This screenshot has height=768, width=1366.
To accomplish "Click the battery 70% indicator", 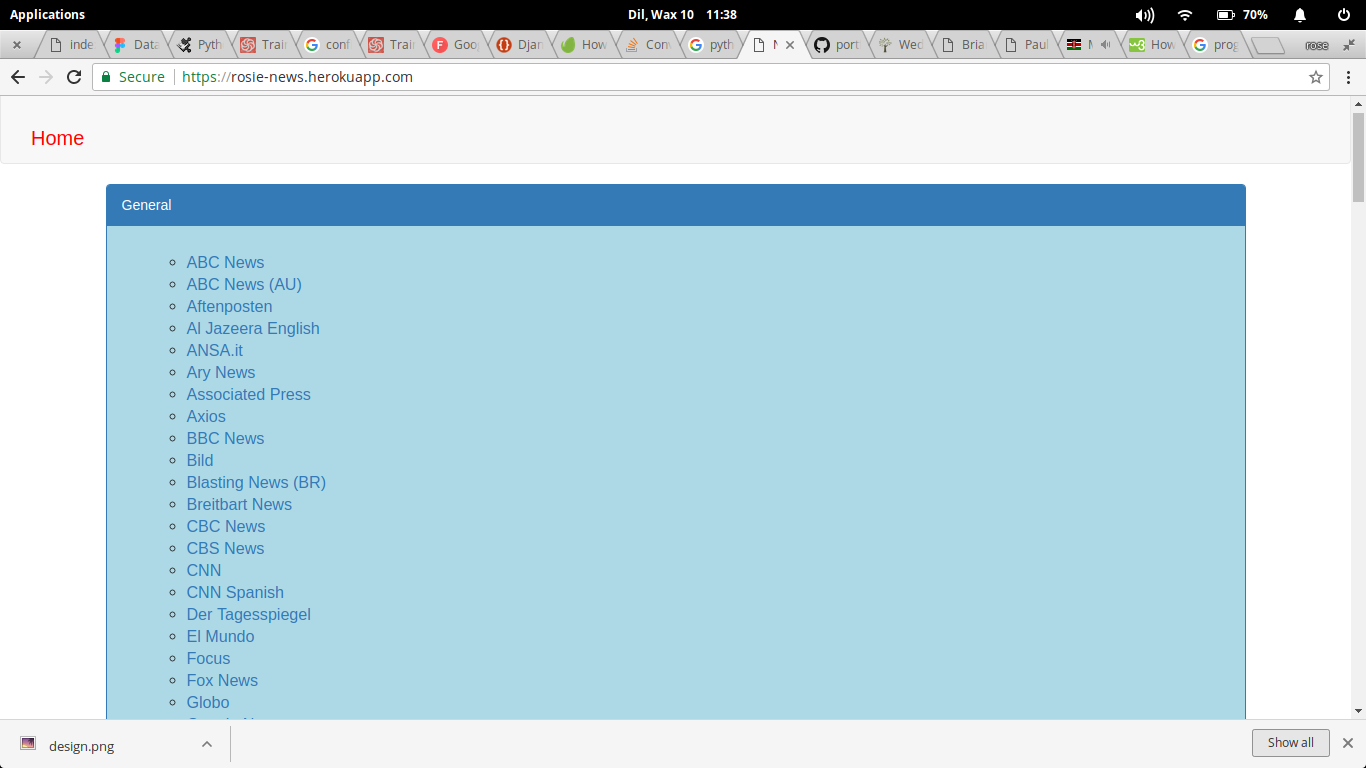I will [x=1243, y=15].
